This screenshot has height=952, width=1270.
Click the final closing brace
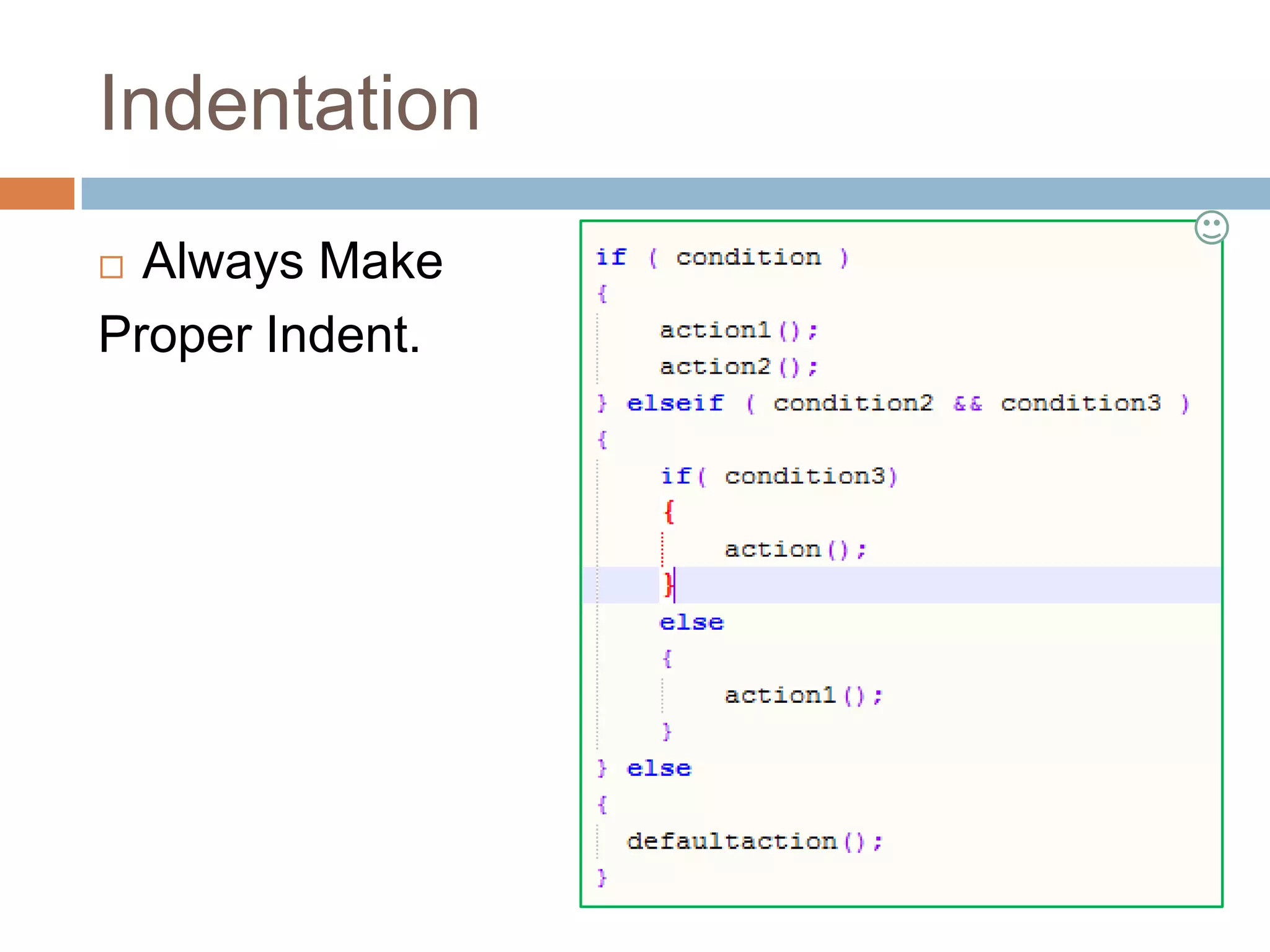pyautogui.click(x=601, y=878)
